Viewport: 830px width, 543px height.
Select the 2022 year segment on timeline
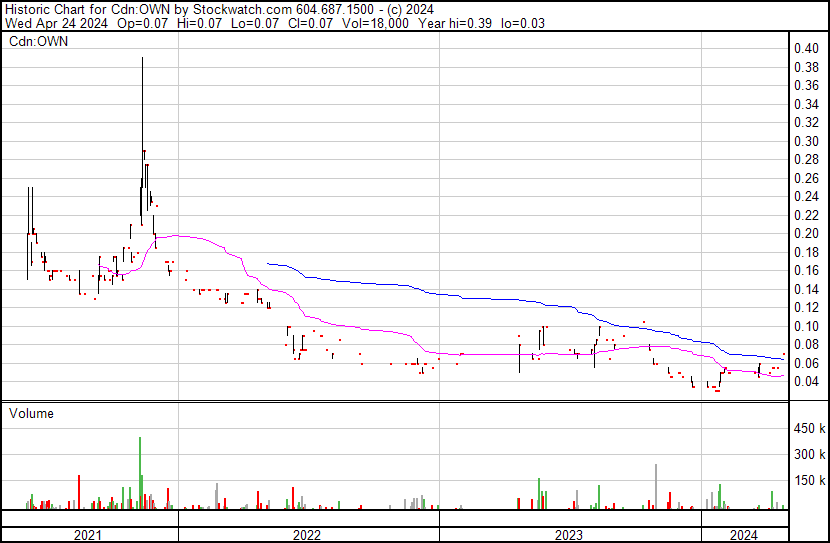(x=309, y=534)
